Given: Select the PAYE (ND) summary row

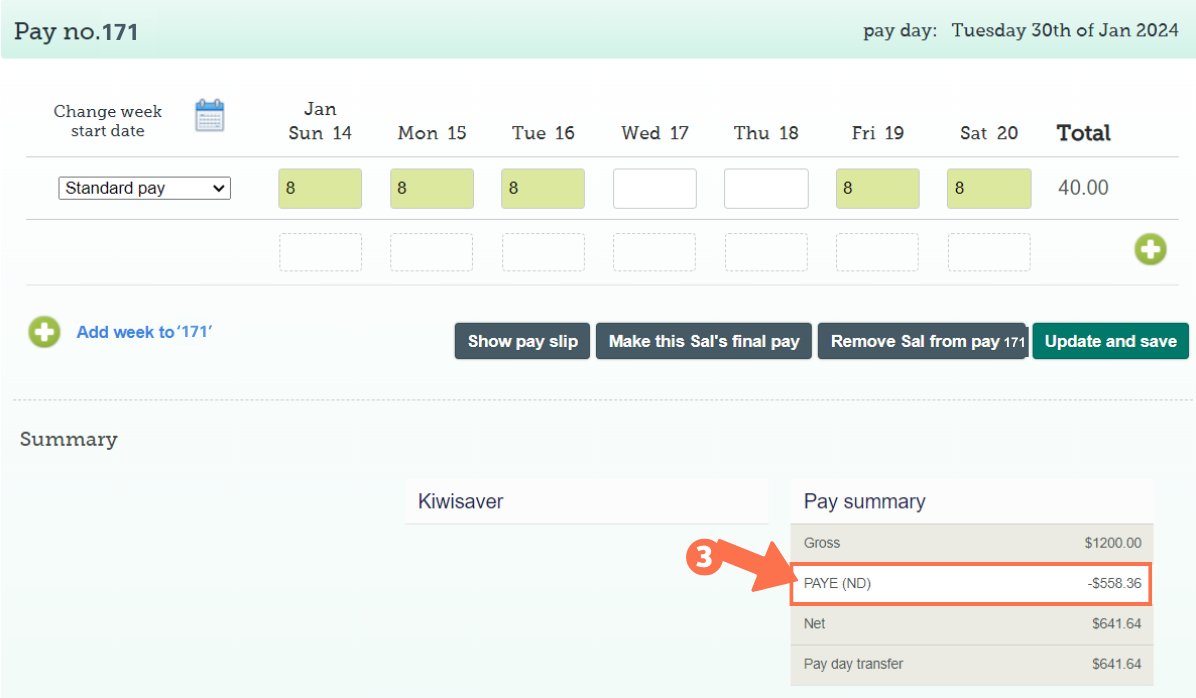Looking at the screenshot, I should tap(971, 584).
